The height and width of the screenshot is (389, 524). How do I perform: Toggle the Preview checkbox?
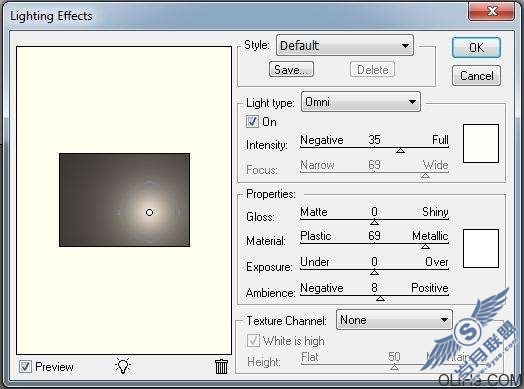(26, 367)
